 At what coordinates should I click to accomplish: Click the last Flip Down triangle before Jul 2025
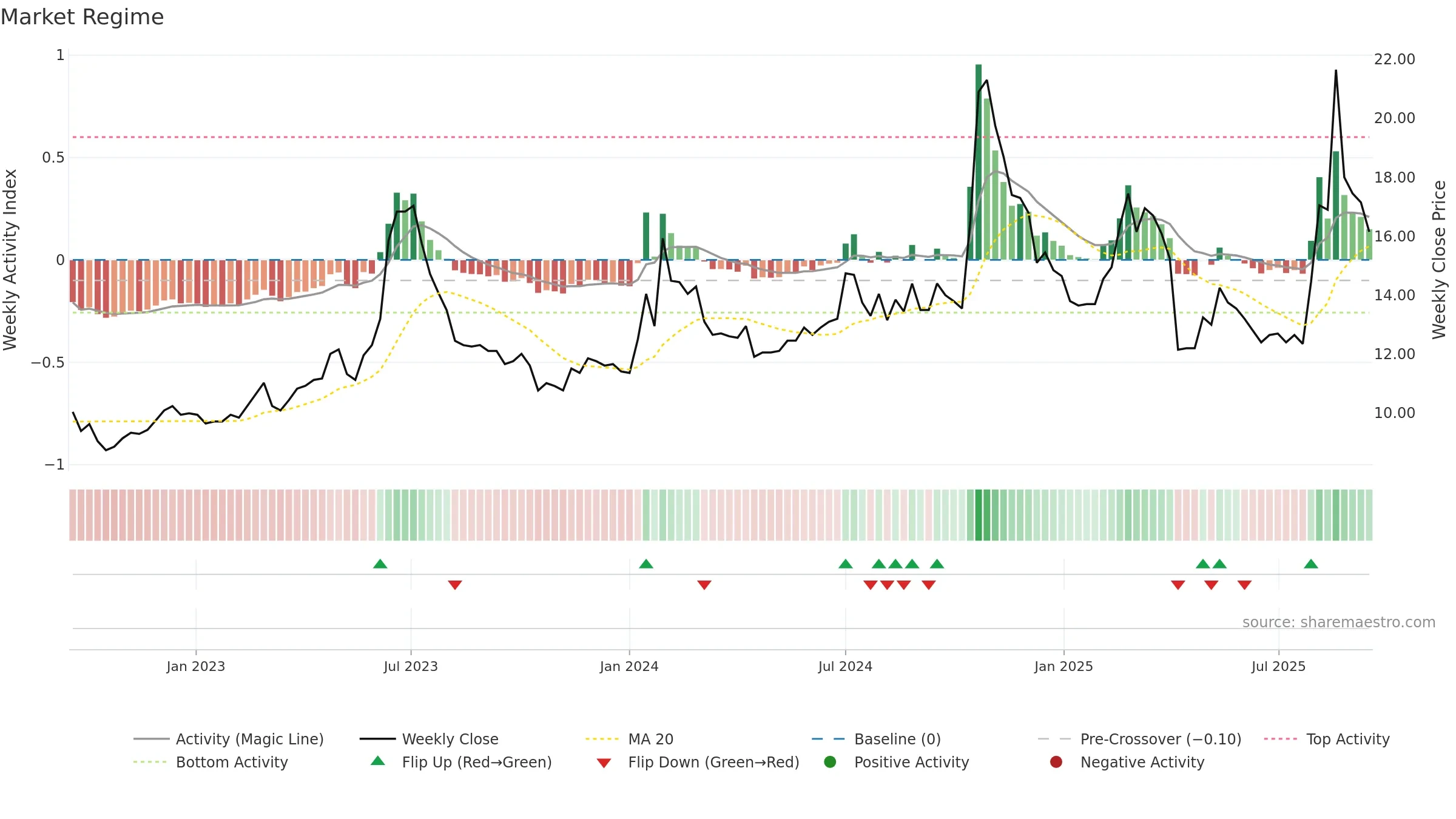[1245, 585]
